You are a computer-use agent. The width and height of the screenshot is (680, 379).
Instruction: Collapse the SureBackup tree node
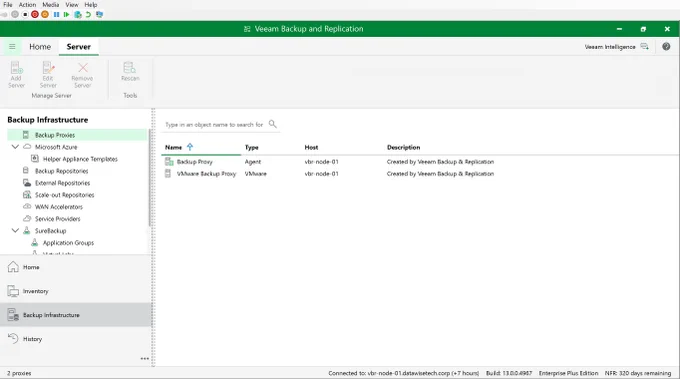[15, 231]
